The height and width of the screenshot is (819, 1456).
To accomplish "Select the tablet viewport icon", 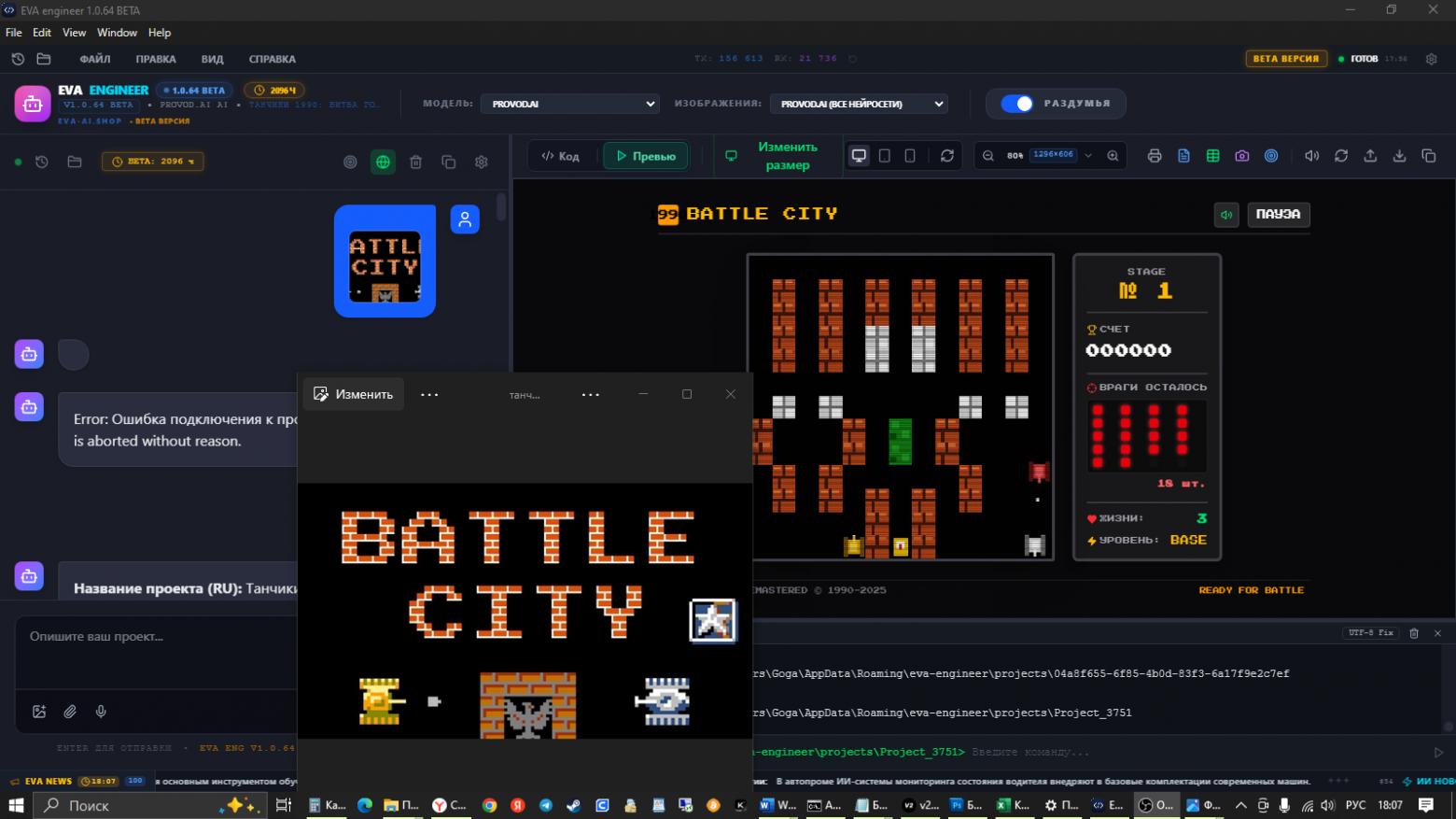I will [885, 156].
